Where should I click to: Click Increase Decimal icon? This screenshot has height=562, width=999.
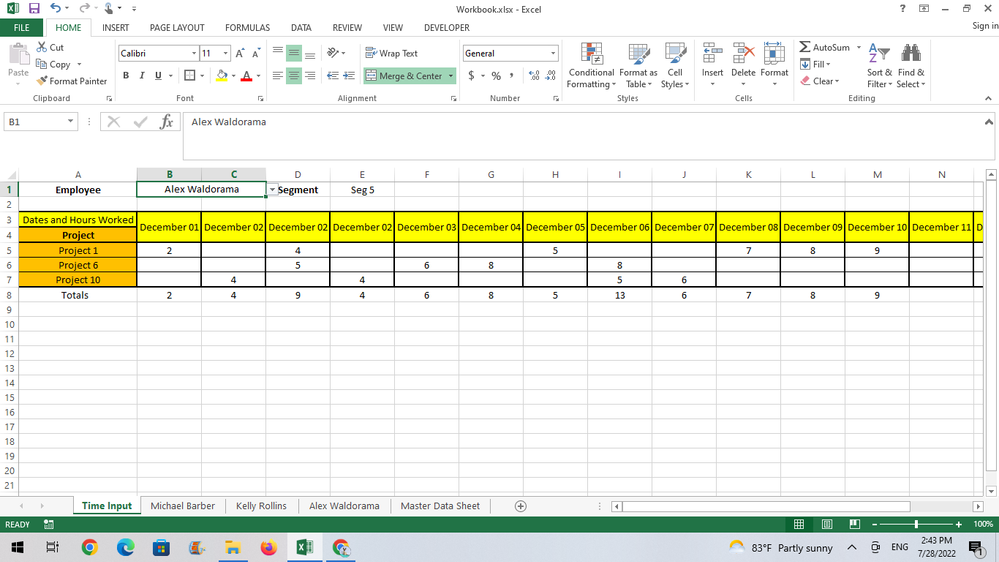[534, 75]
